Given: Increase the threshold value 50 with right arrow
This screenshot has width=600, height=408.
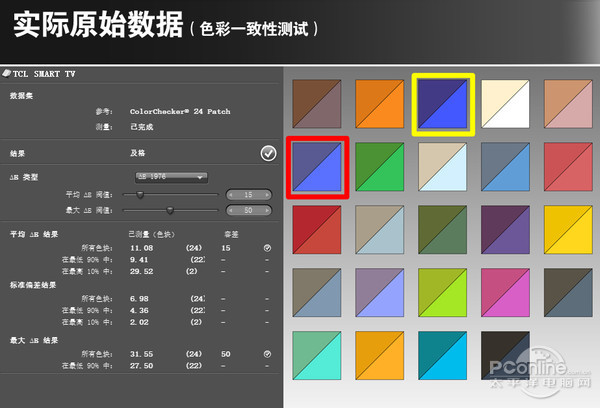Looking at the screenshot, I should pyautogui.click(x=267, y=210).
